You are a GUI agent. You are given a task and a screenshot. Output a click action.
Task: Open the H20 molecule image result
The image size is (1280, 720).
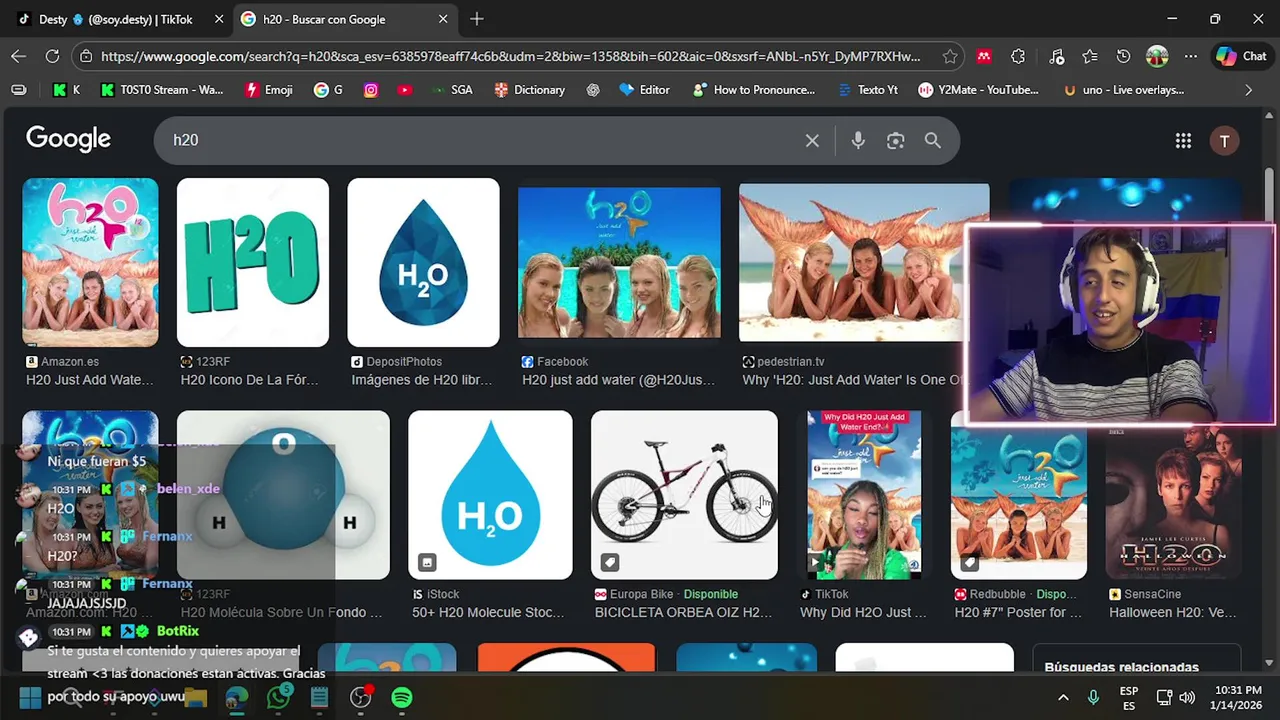[x=283, y=495]
